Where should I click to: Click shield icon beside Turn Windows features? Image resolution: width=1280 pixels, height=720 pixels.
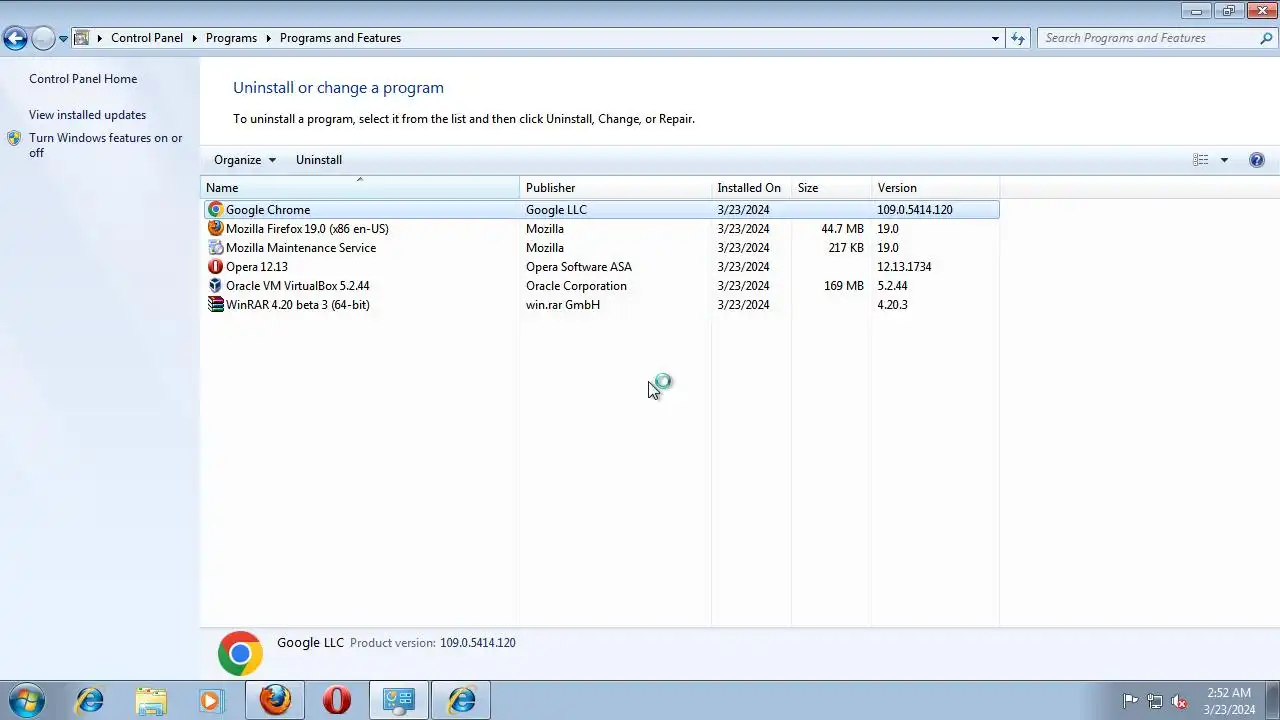14,139
